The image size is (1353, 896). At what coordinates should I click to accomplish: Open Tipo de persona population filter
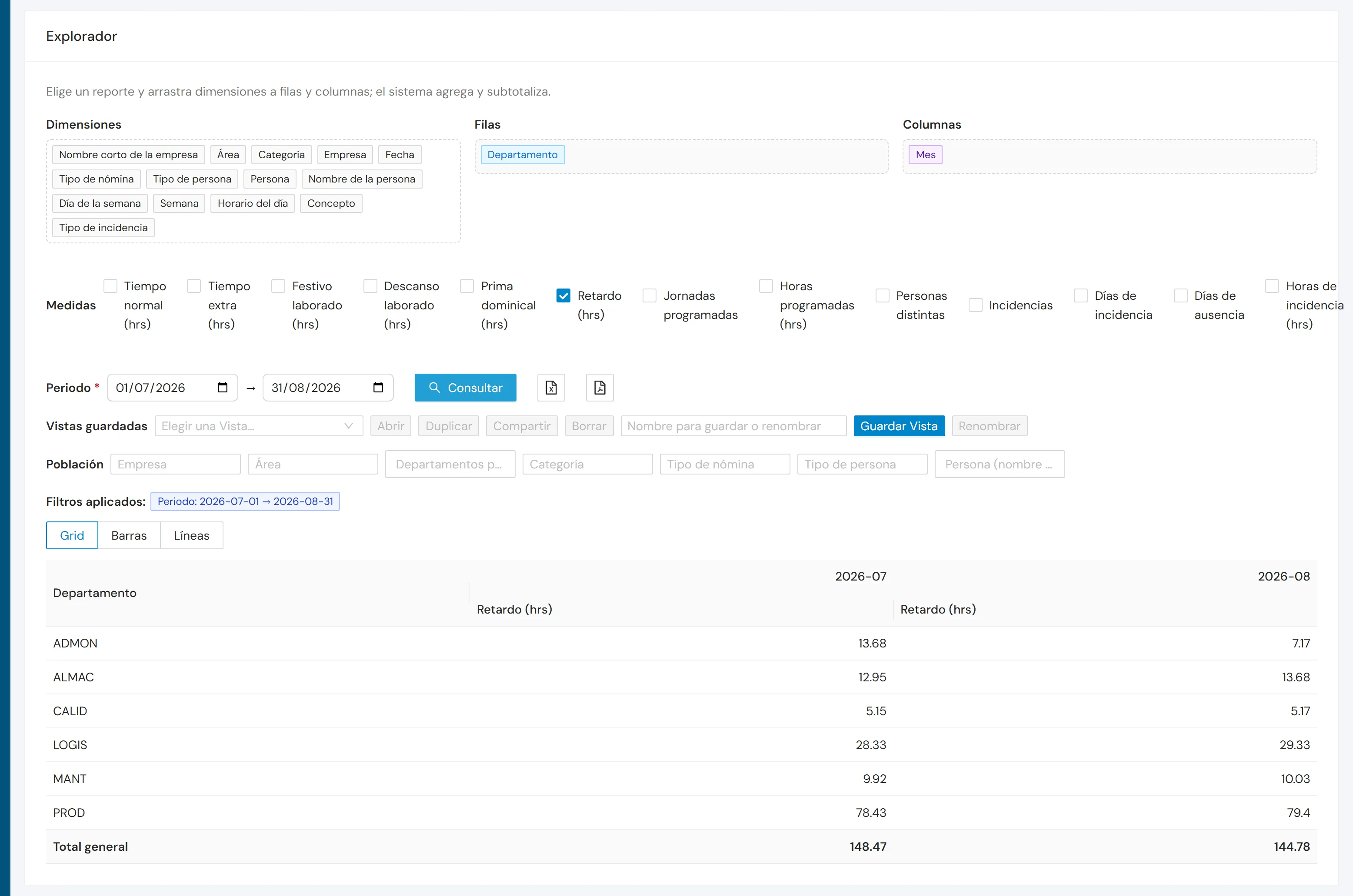[863, 464]
